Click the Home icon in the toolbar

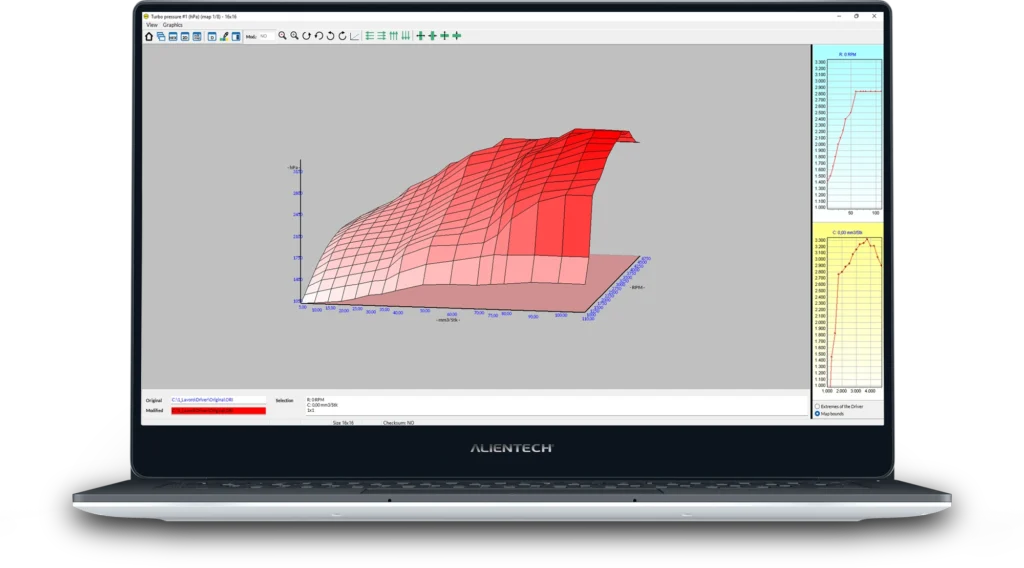(x=150, y=36)
